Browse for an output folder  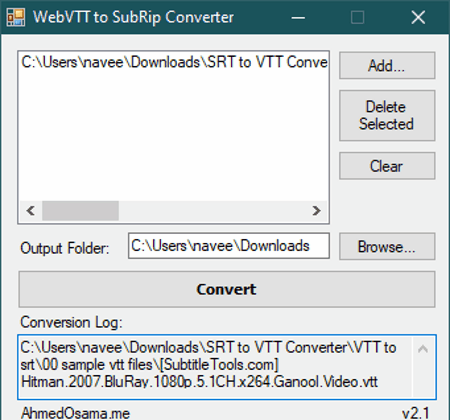387,246
